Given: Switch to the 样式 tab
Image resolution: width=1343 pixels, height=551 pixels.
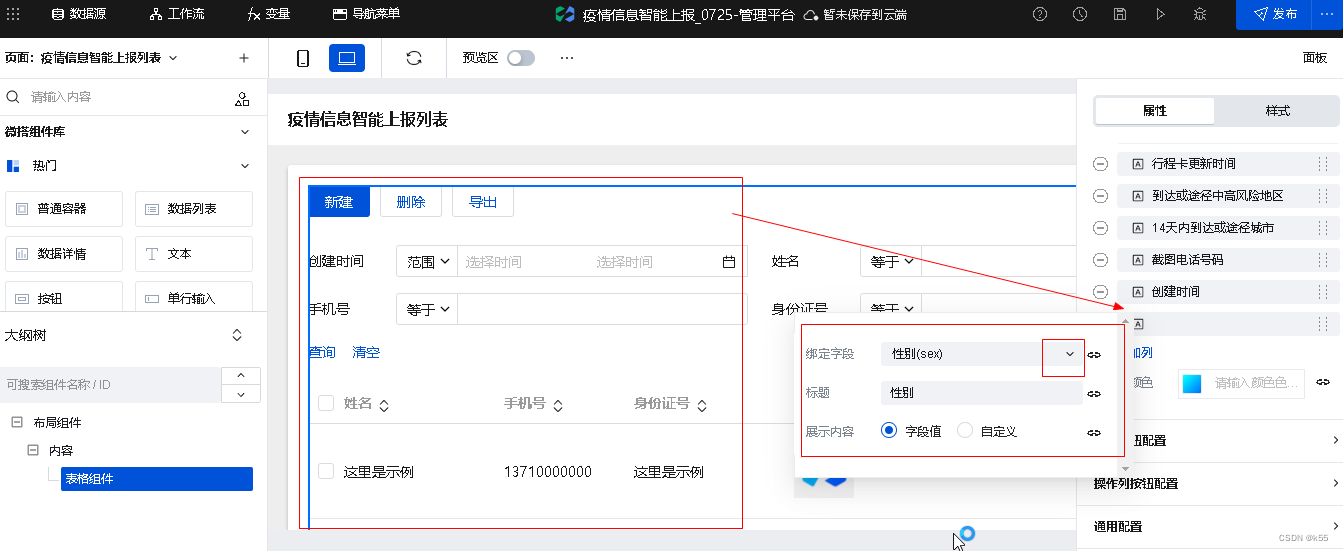Looking at the screenshot, I should [1277, 111].
